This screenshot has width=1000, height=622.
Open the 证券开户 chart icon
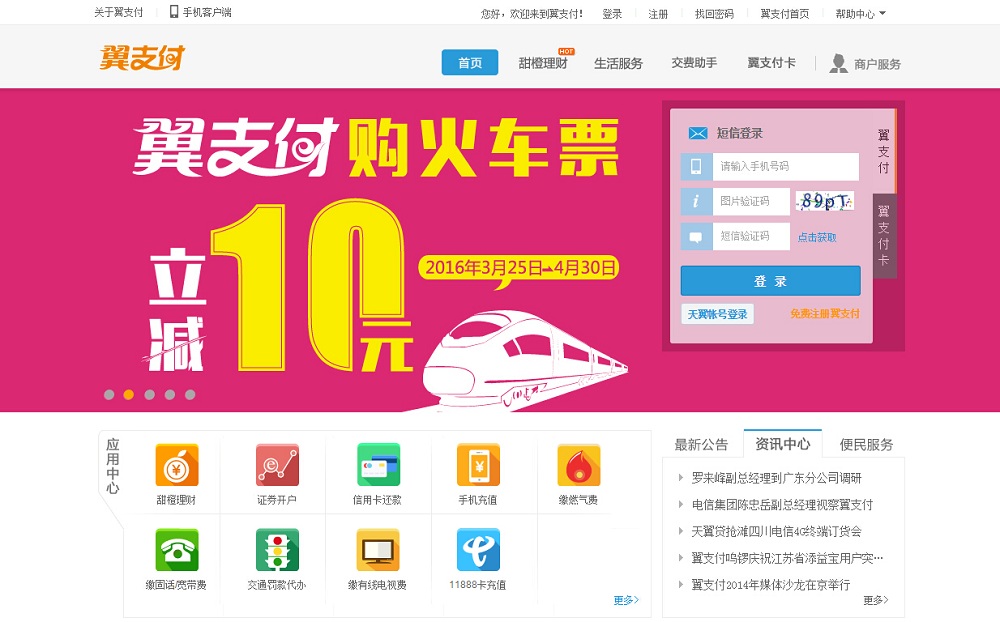(277, 465)
